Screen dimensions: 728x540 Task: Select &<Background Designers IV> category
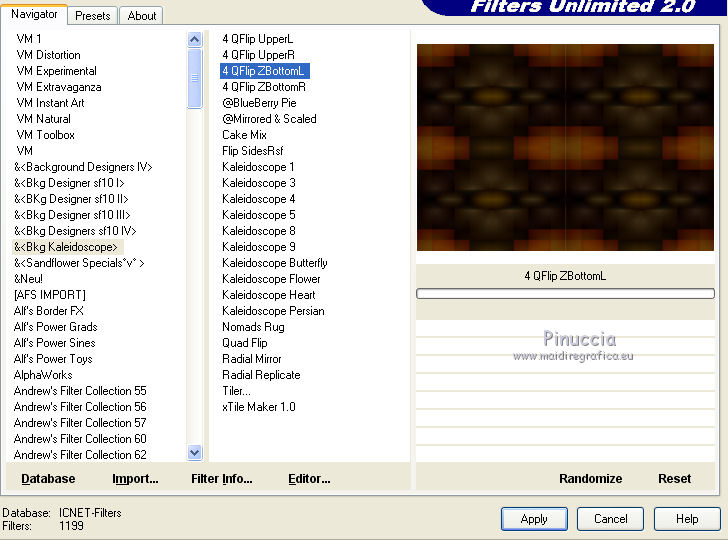pos(83,167)
